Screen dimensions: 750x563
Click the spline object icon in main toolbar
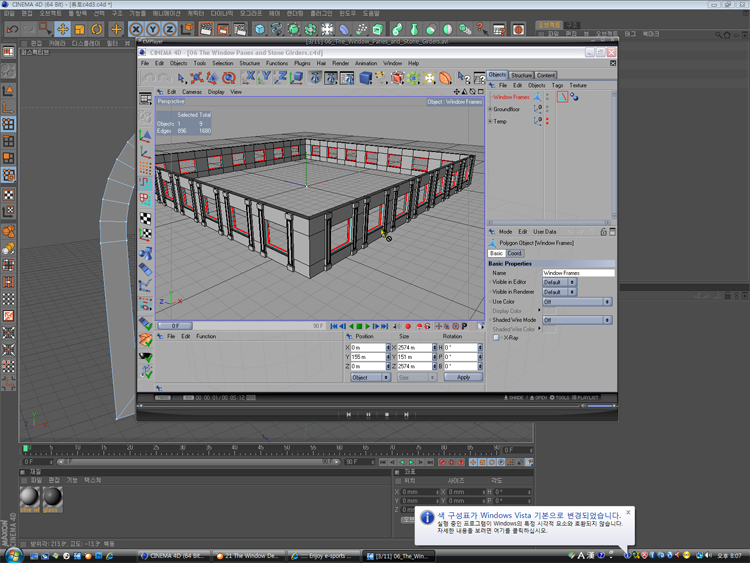point(276,29)
